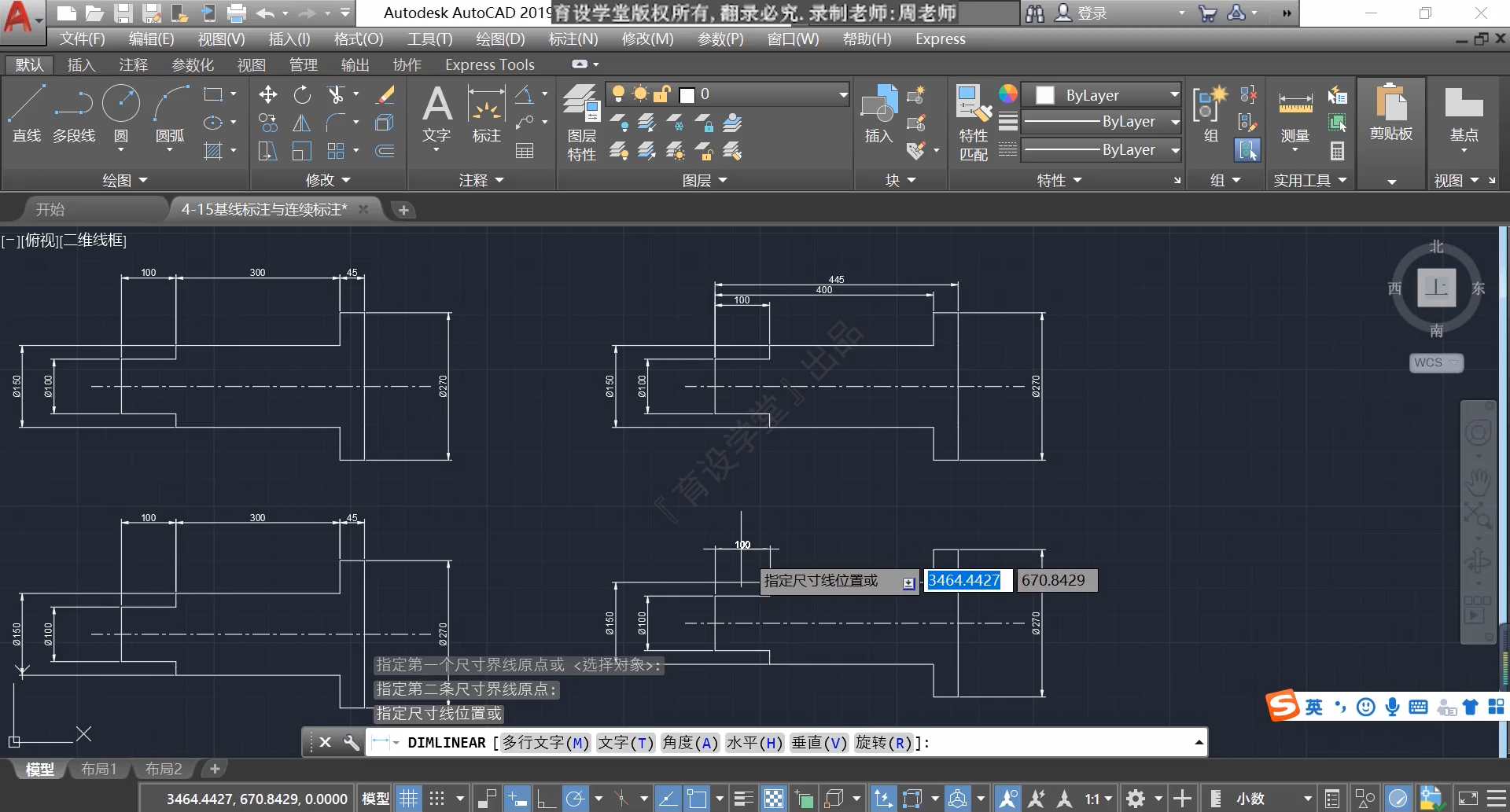Toggle dynamic input in status bar
This screenshot has width=1510, height=812.
[517, 799]
